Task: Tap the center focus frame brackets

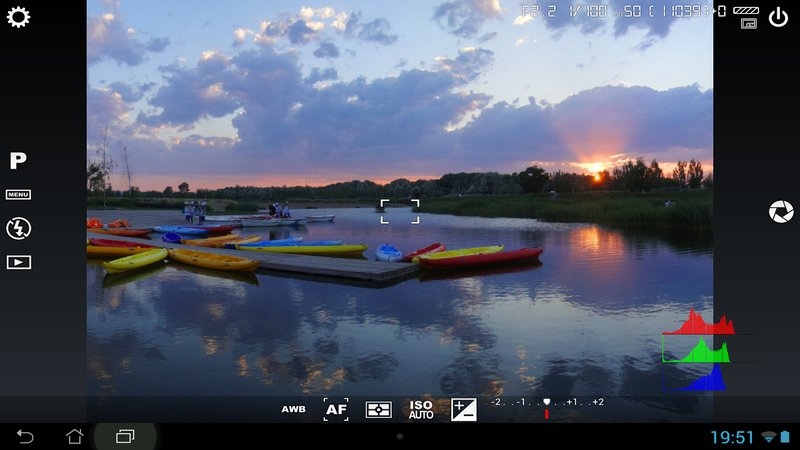Action: (400, 211)
